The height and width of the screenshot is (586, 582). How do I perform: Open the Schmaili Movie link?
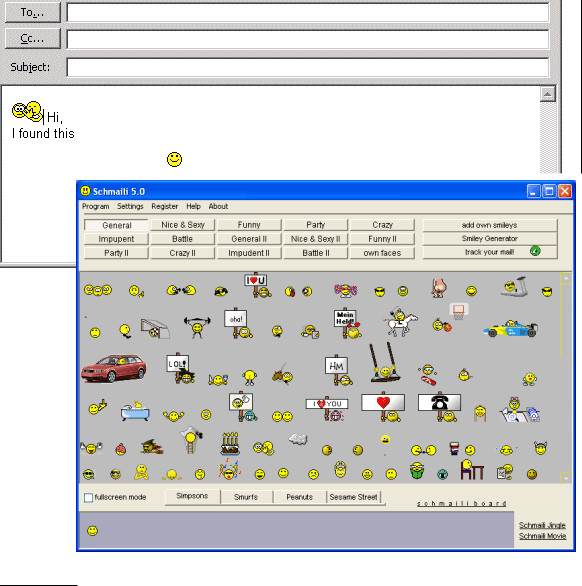click(x=542, y=536)
